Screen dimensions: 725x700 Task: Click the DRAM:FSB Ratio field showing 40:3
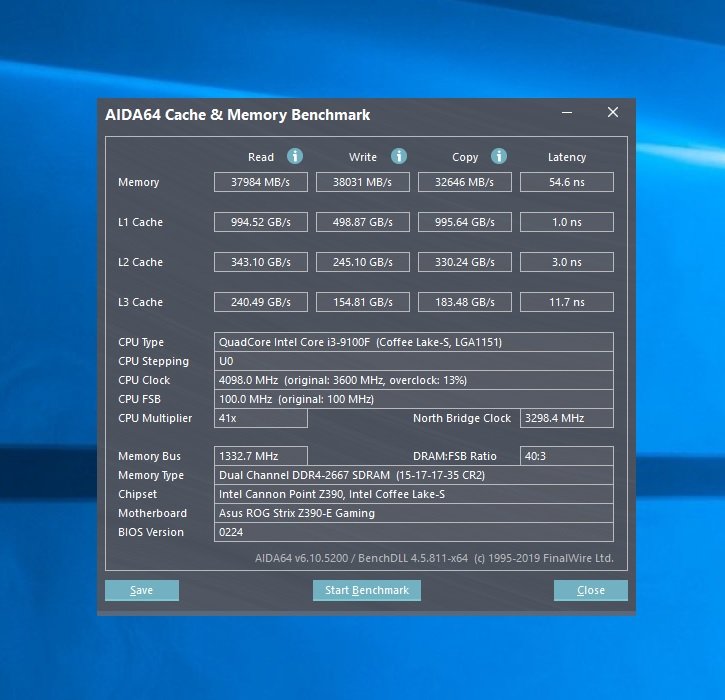567,456
